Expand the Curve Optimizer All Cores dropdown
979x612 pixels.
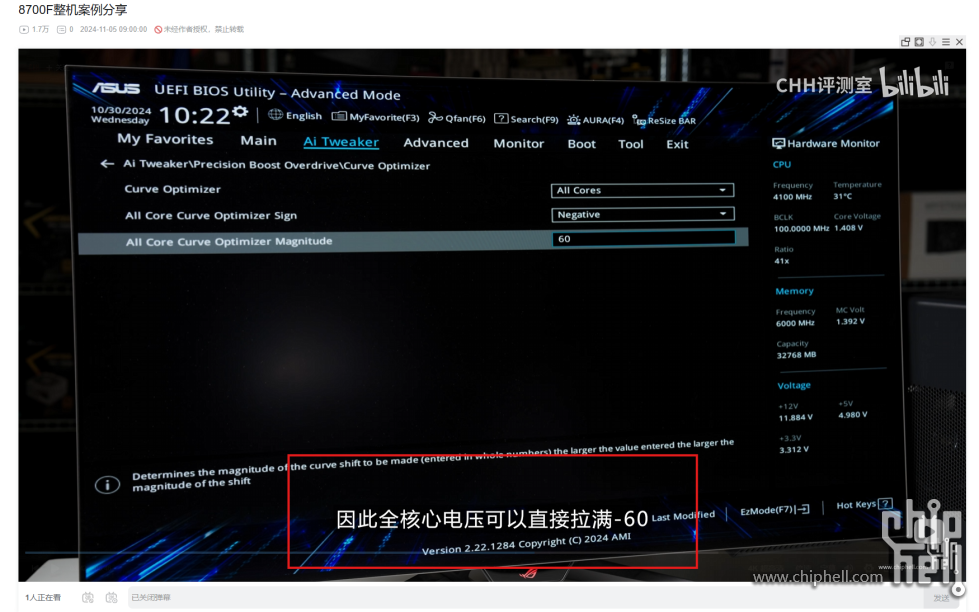click(x=642, y=190)
